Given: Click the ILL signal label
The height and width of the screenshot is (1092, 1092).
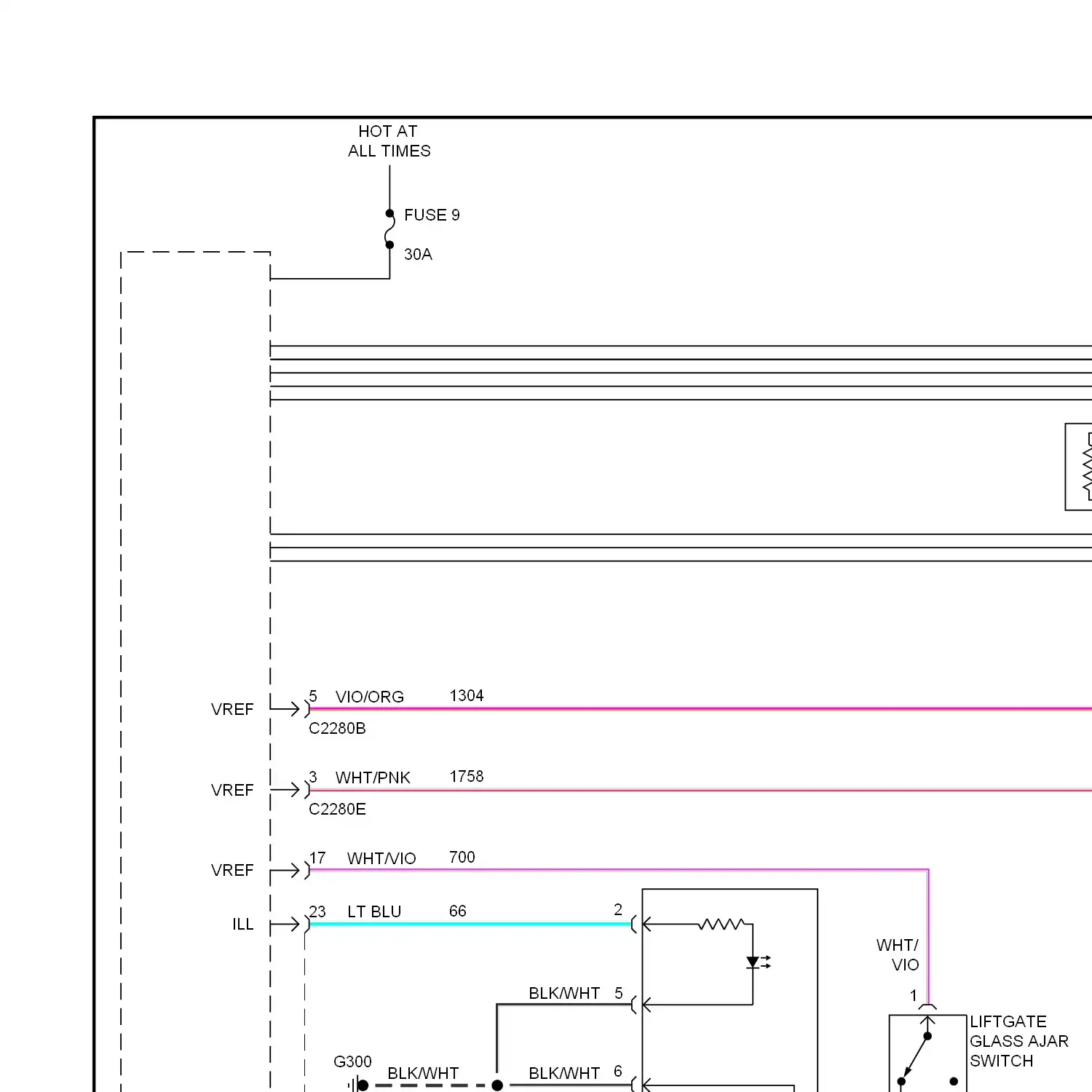Looking at the screenshot, I should [243, 925].
